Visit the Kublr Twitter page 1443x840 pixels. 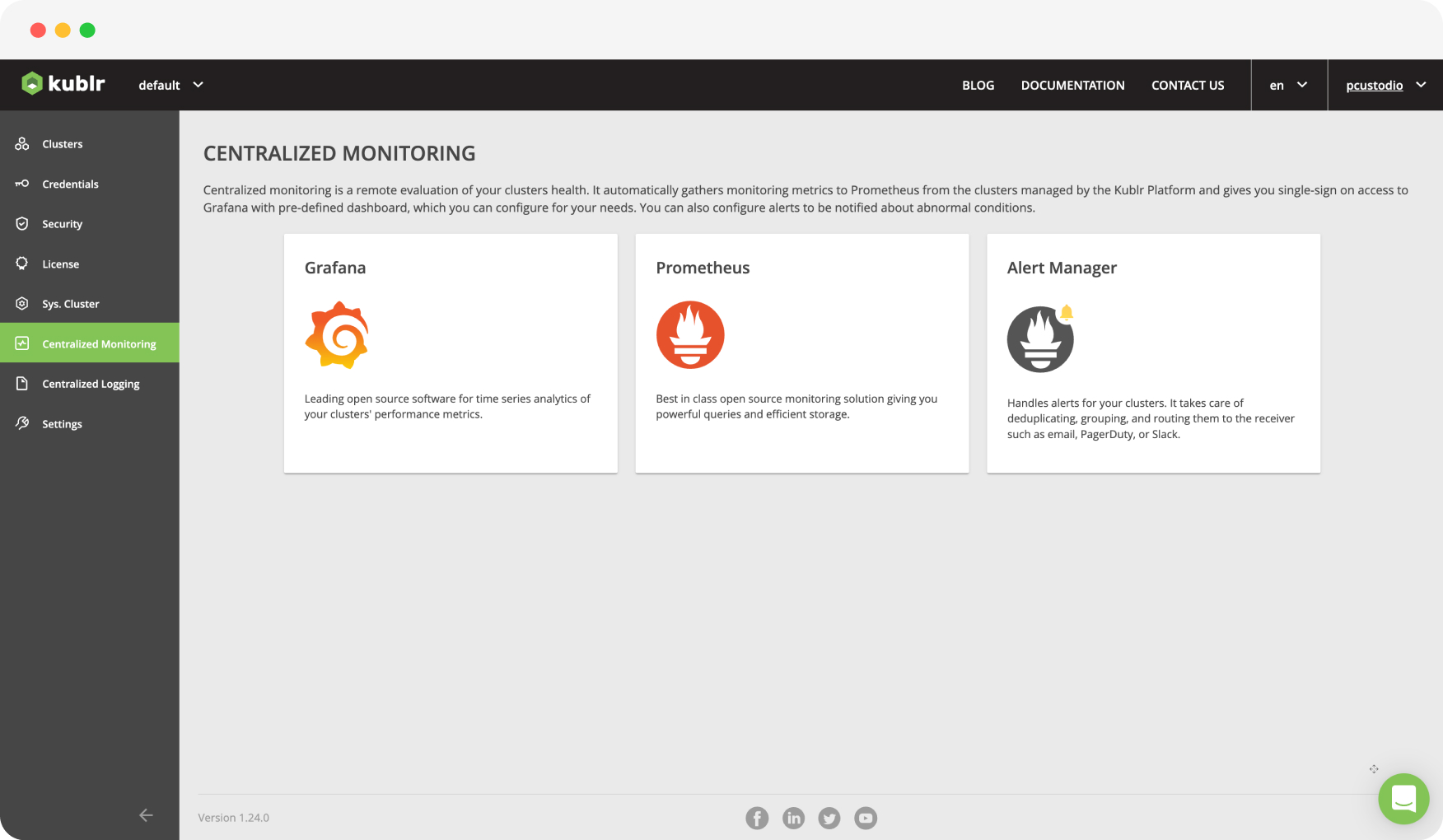point(829,818)
